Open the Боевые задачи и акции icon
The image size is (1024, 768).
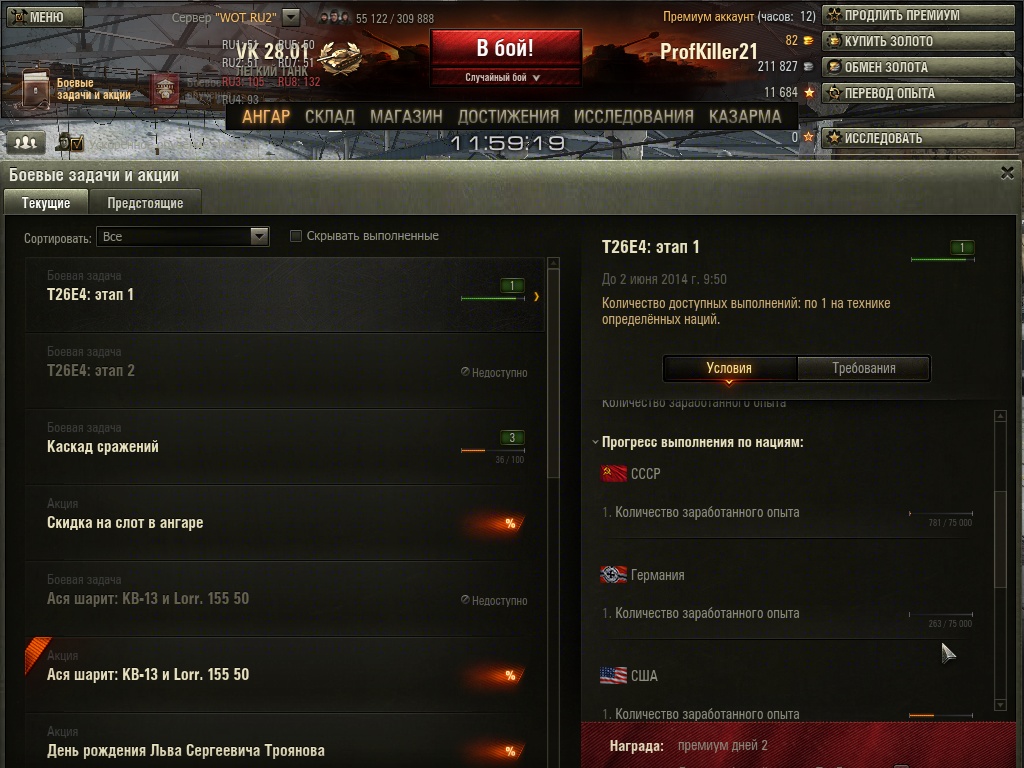coord(37,88)
